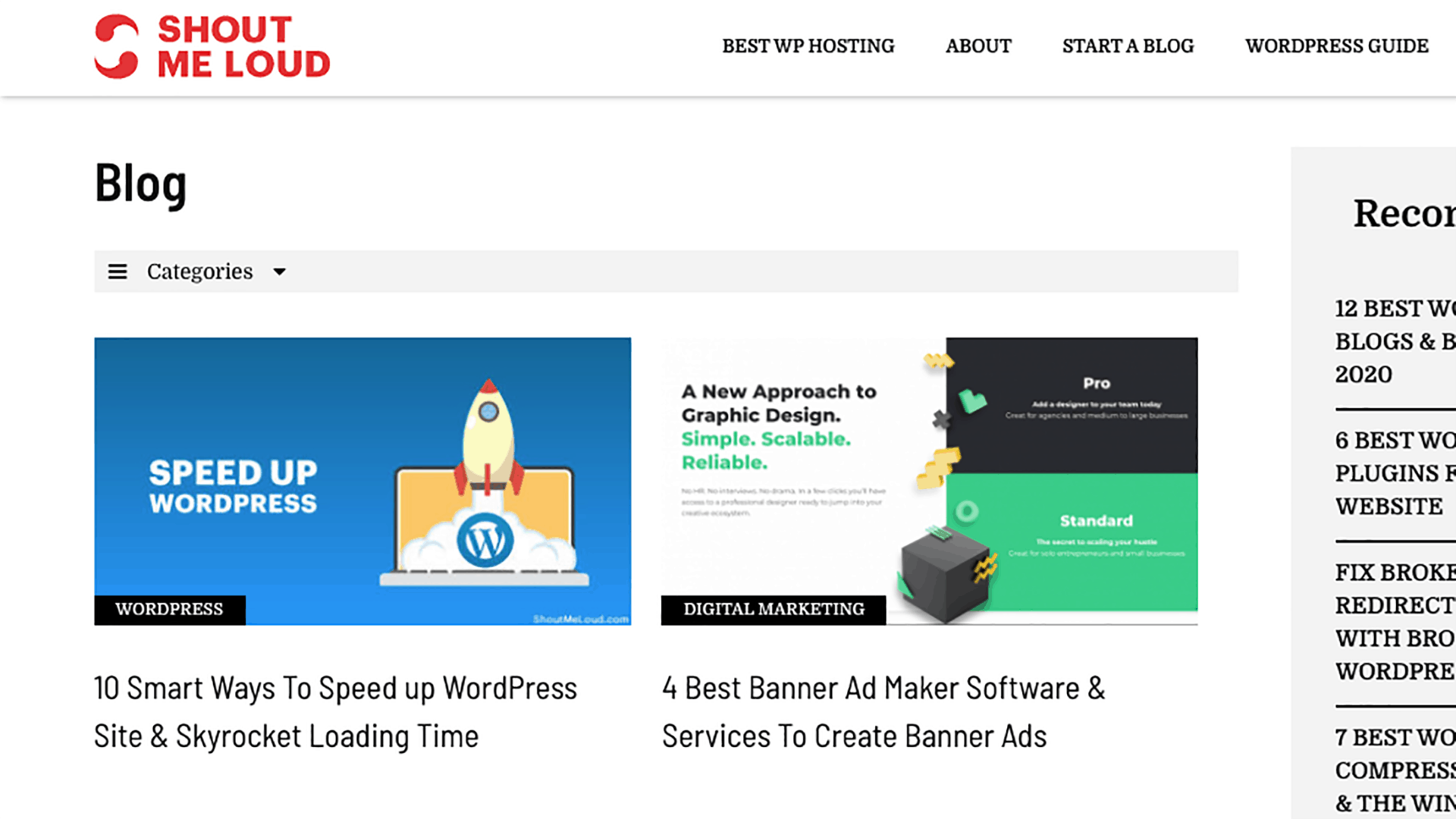The width and height of the screenshot is (1456, 819).
Task: Open the Categories menu label
Action: tap(199, 271)
